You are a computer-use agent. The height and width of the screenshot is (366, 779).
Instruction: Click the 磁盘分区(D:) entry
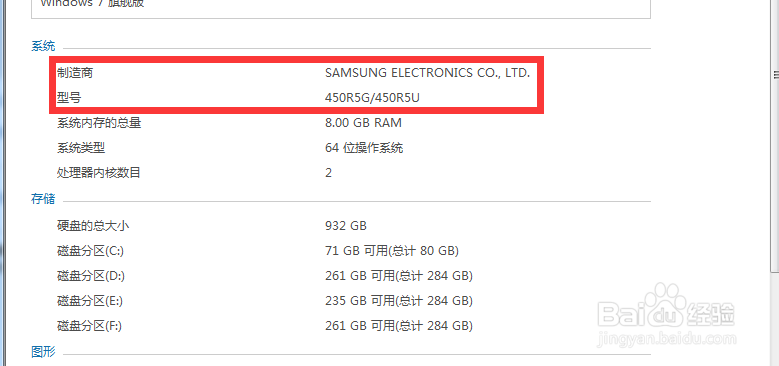click(x=90, y=276)
